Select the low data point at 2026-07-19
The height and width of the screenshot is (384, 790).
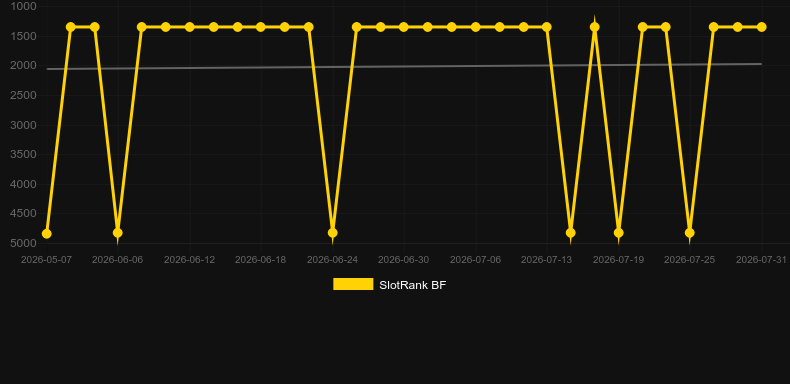(x=619, y=233)
